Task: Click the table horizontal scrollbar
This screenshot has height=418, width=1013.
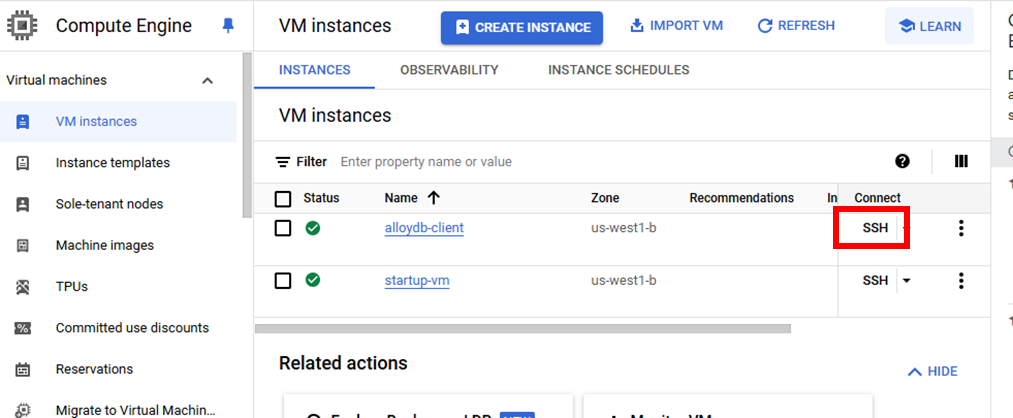Action: (x=523, y=329)
